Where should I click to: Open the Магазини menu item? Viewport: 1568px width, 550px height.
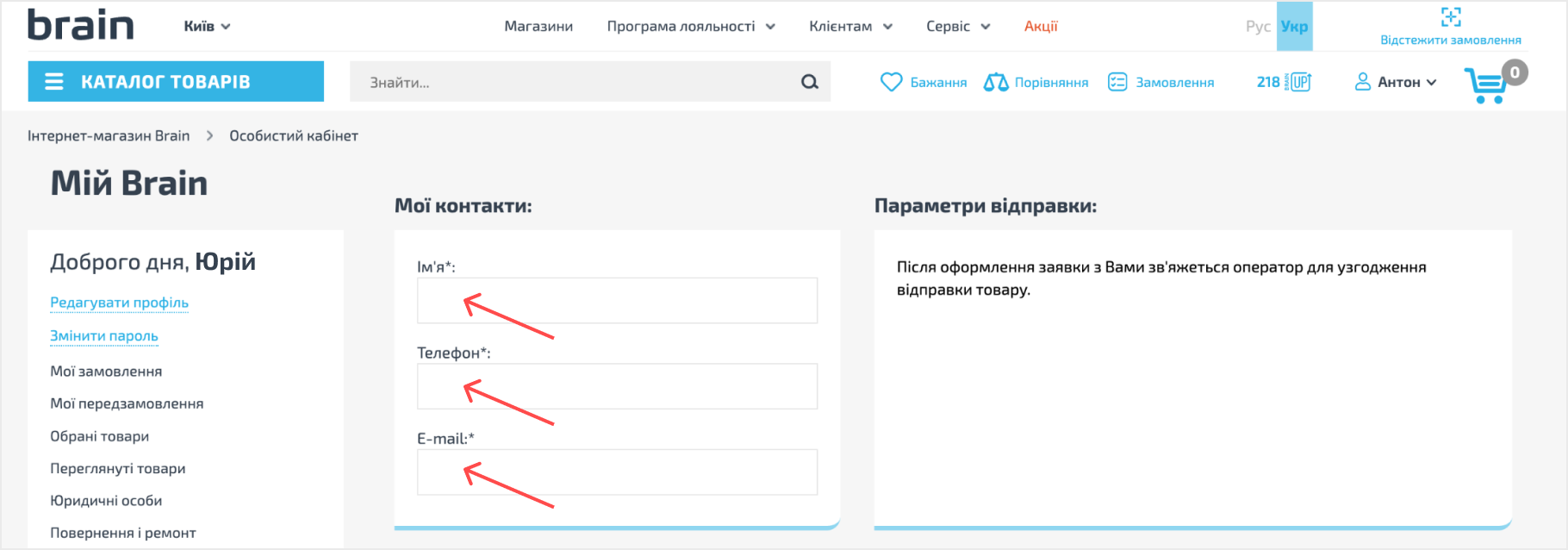[x=538, y=27]
